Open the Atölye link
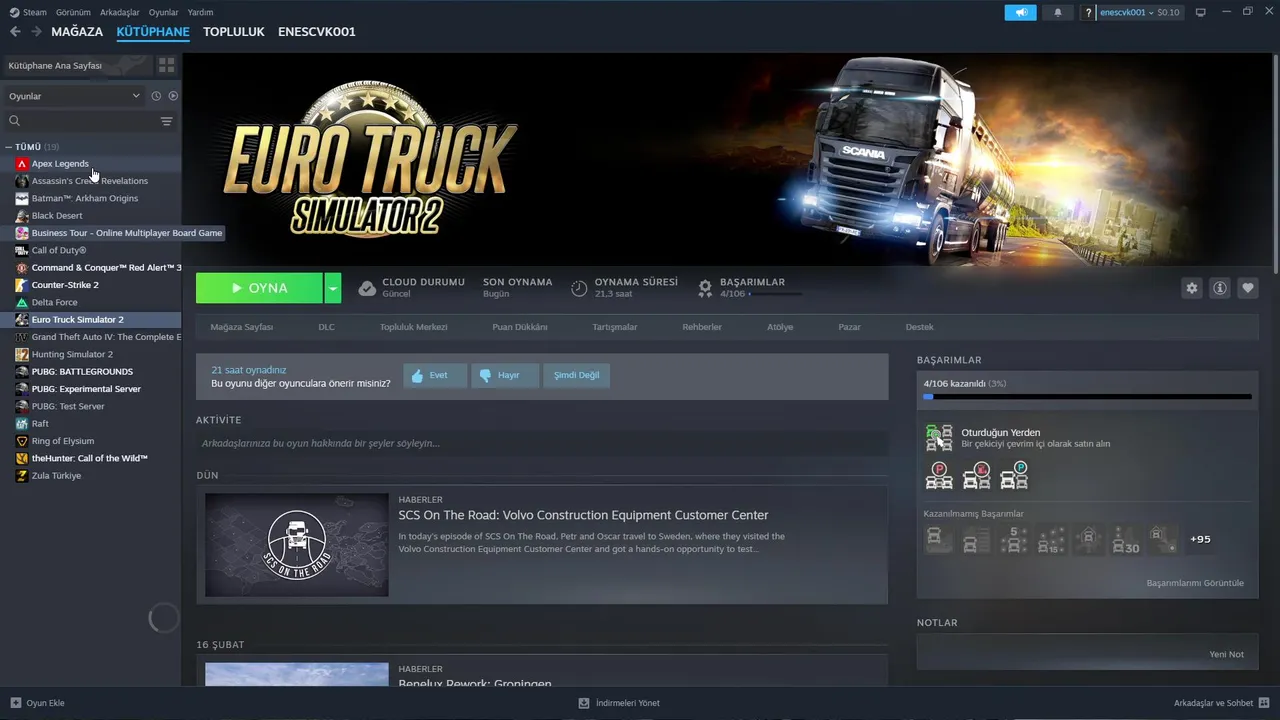This screenshot has height=720, width=1280. pos(780,327)
